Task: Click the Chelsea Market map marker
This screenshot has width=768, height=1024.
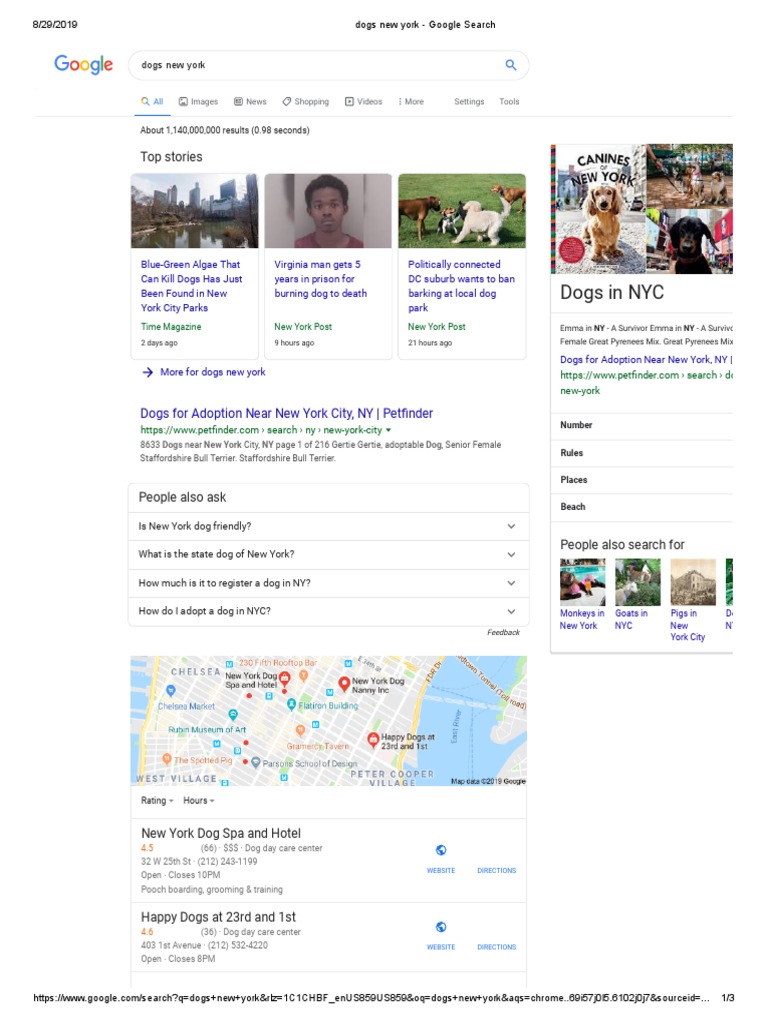Action: (x=171, y=690)
